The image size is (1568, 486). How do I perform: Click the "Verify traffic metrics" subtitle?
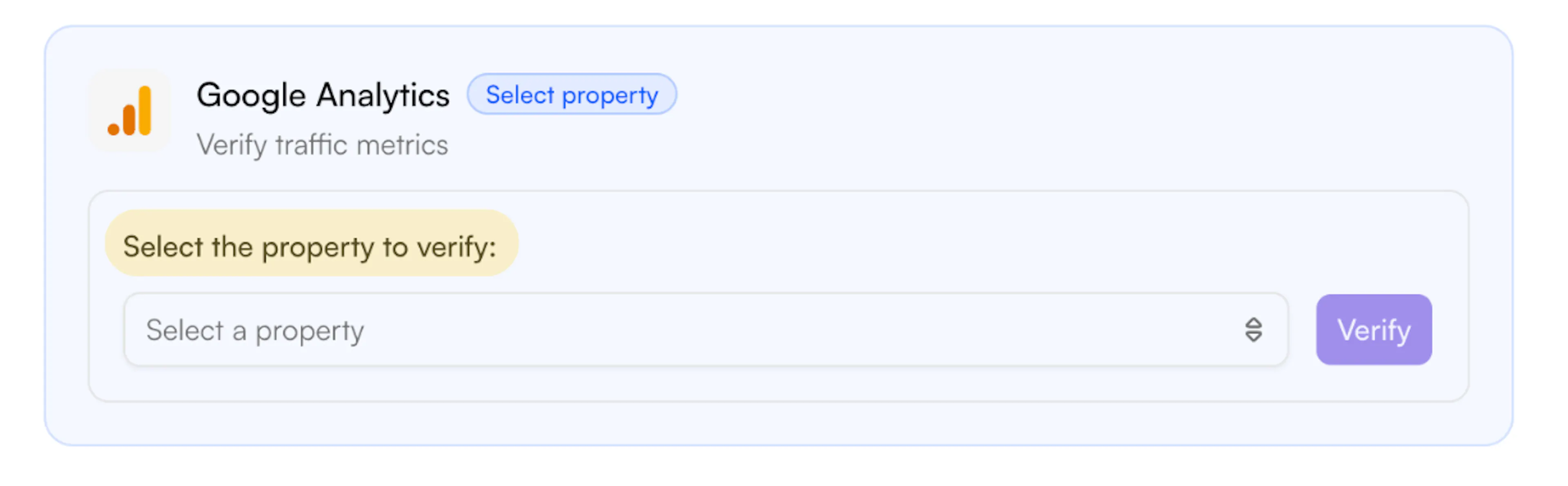[322, 145]
